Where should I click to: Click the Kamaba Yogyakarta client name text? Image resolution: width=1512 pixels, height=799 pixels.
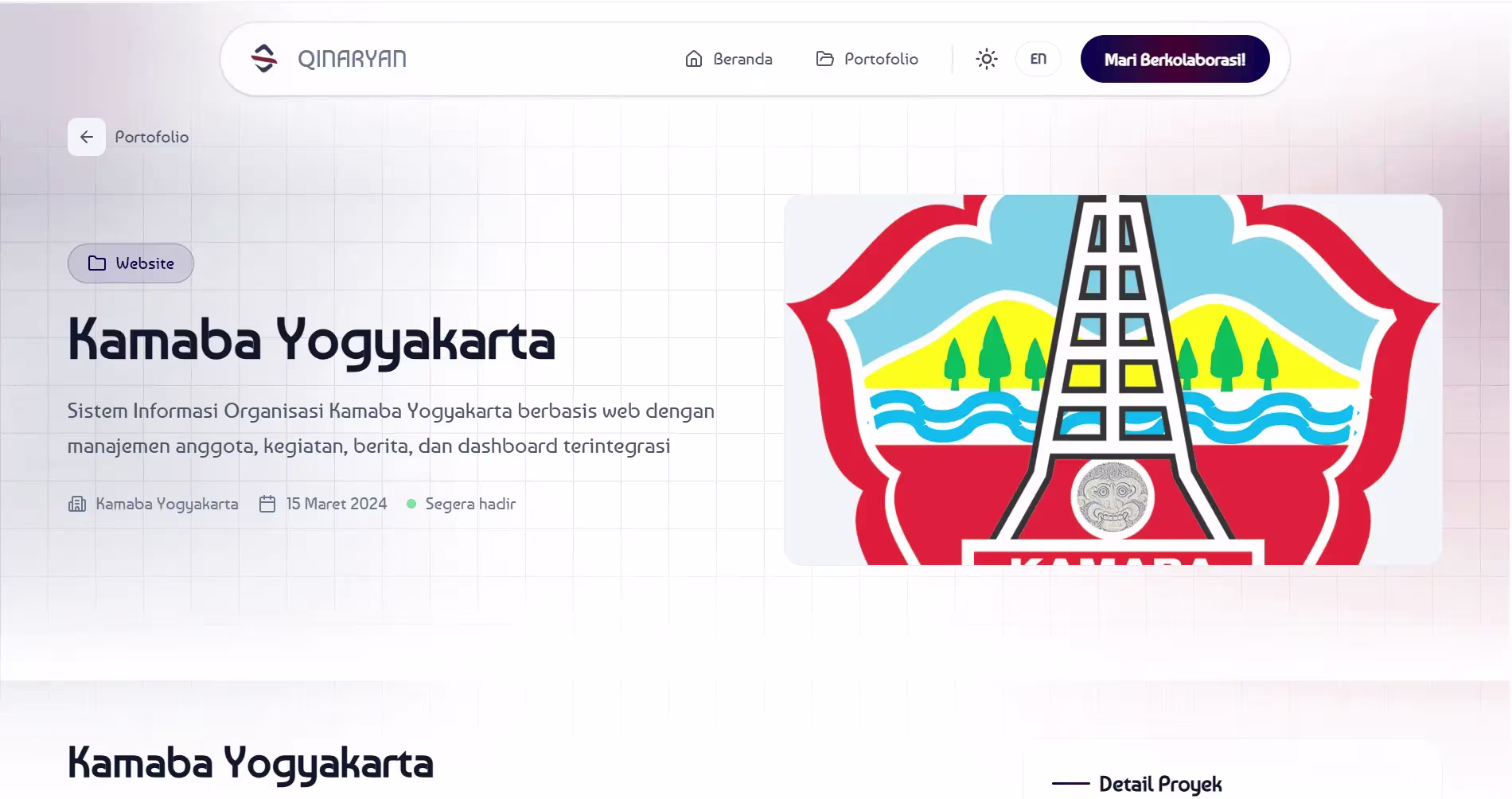[x=167, y=504]
